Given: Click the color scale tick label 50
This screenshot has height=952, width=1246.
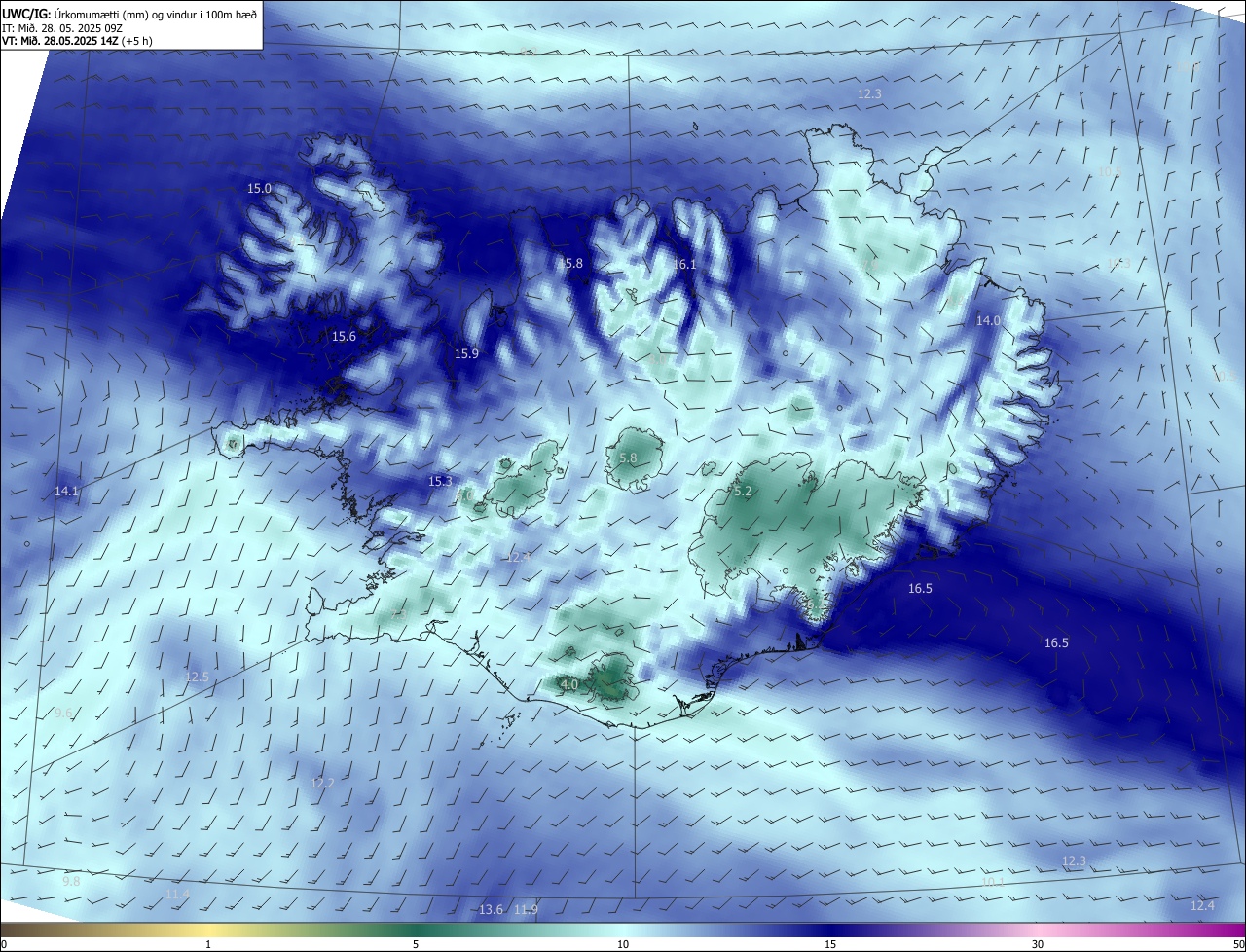Looking at the screenshot, I should pyautogui.click(x=1238, y=945).
